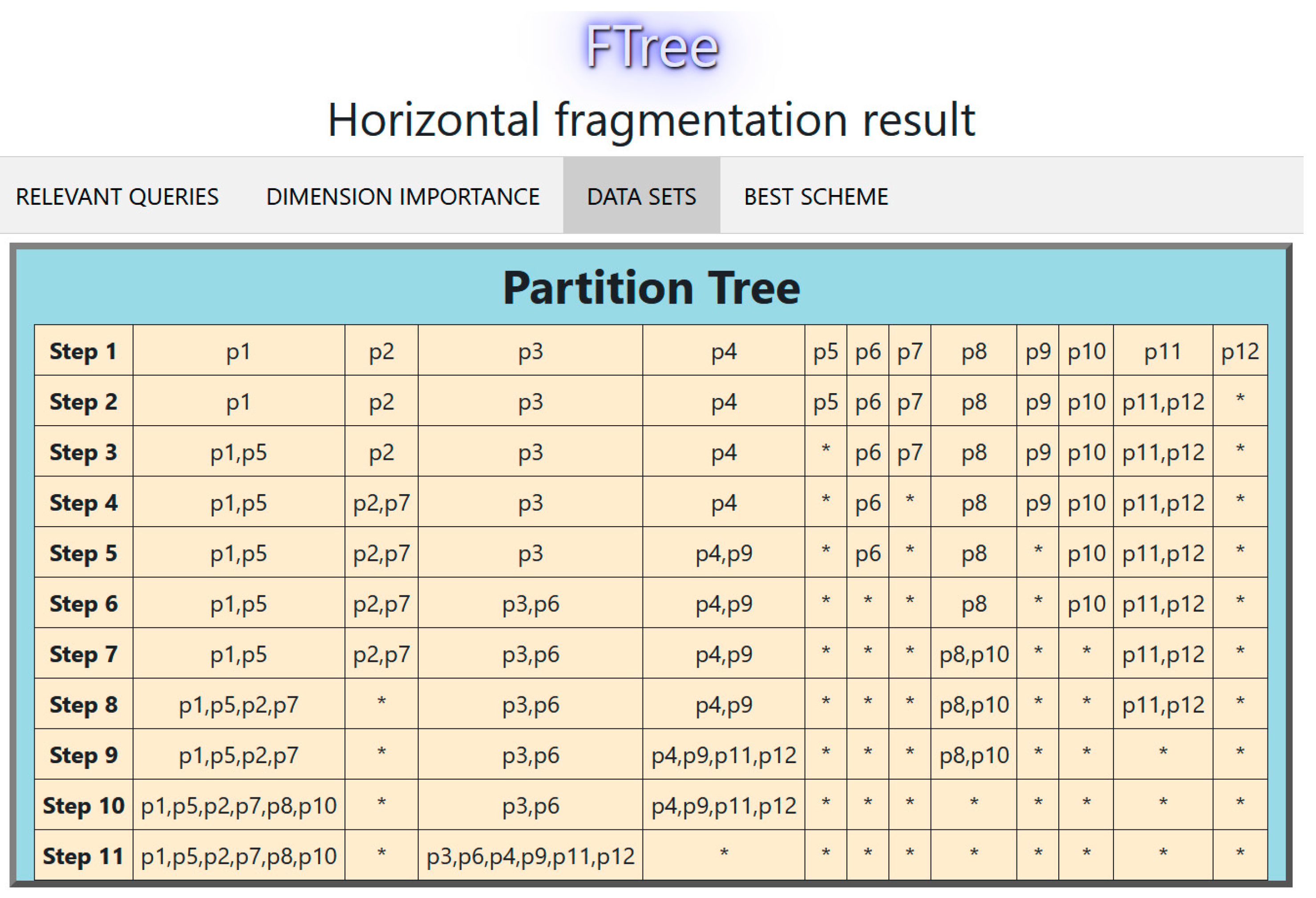Click the Partition Tree heading
Screen dimensions: 1316x898
652,288
